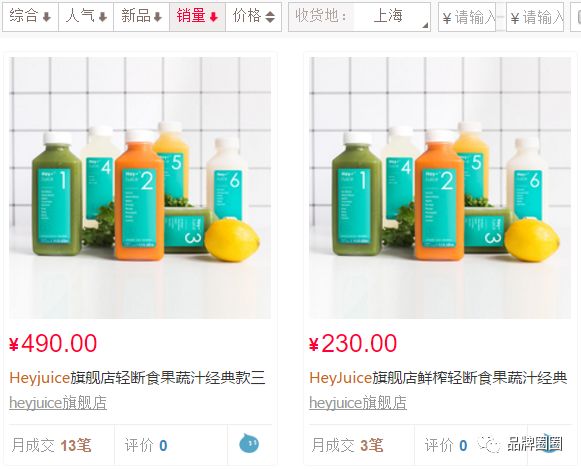
Task: Open 评价 0 reviews for ¥490 product
Action: 146,445
